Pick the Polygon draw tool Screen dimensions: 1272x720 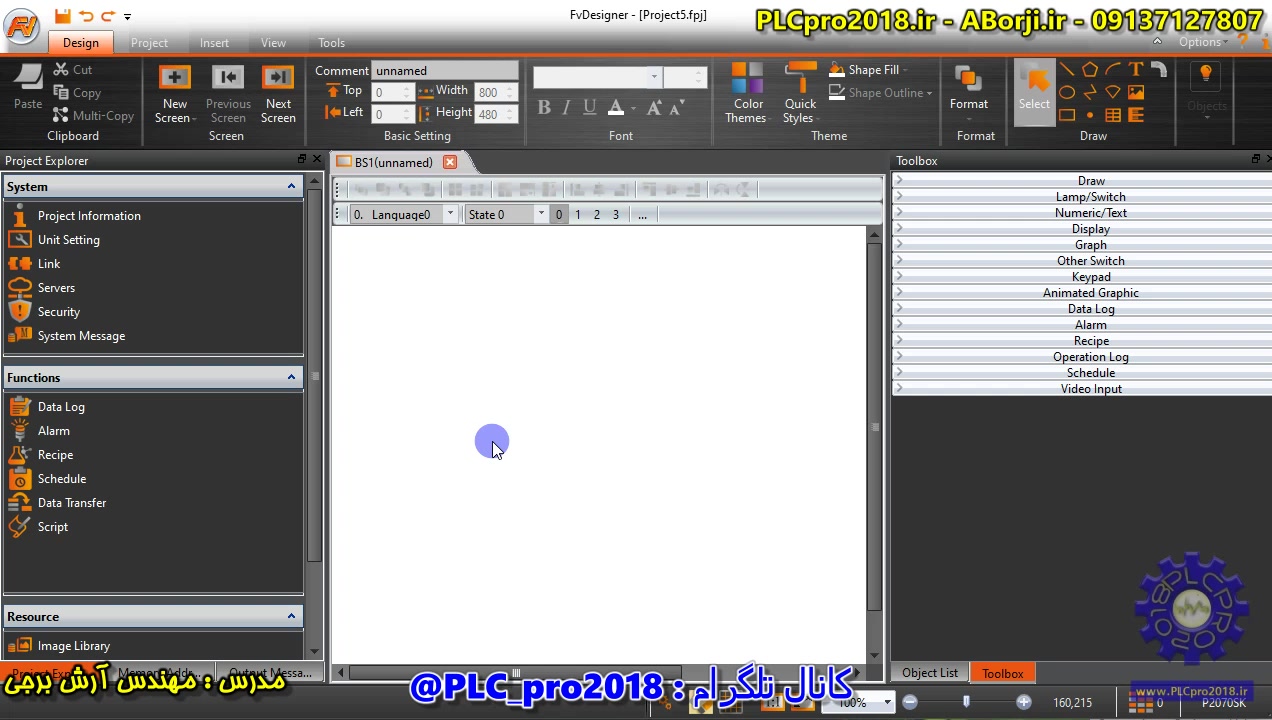coord(1090,70)
